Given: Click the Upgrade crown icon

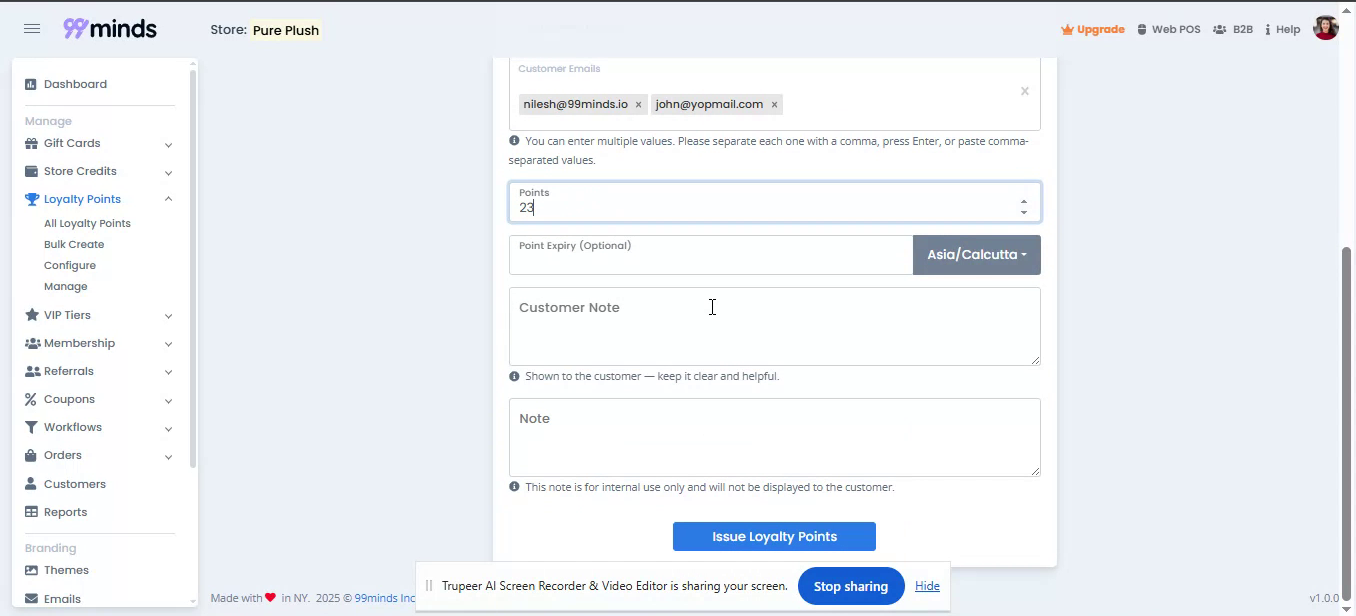Looking at the screenshot, I should pyautogui.click(x=1067, y=29).
